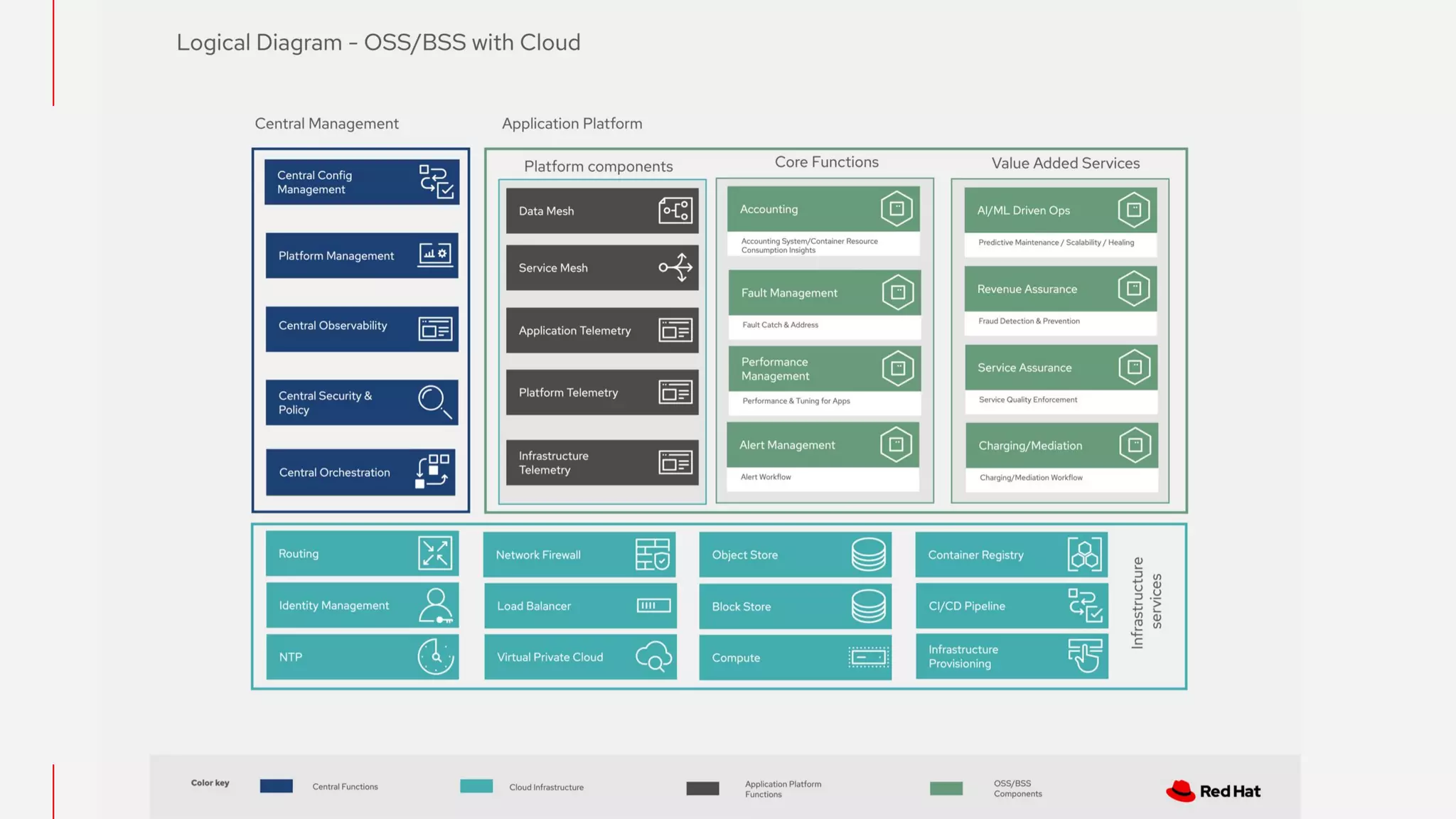Click the Charging/Mediation block
The width and height of the screenshot is (1456, 819).
coord(1061,446)
